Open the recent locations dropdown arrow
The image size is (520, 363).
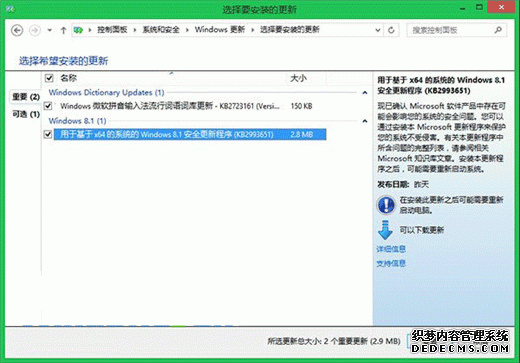click(49, 30)
